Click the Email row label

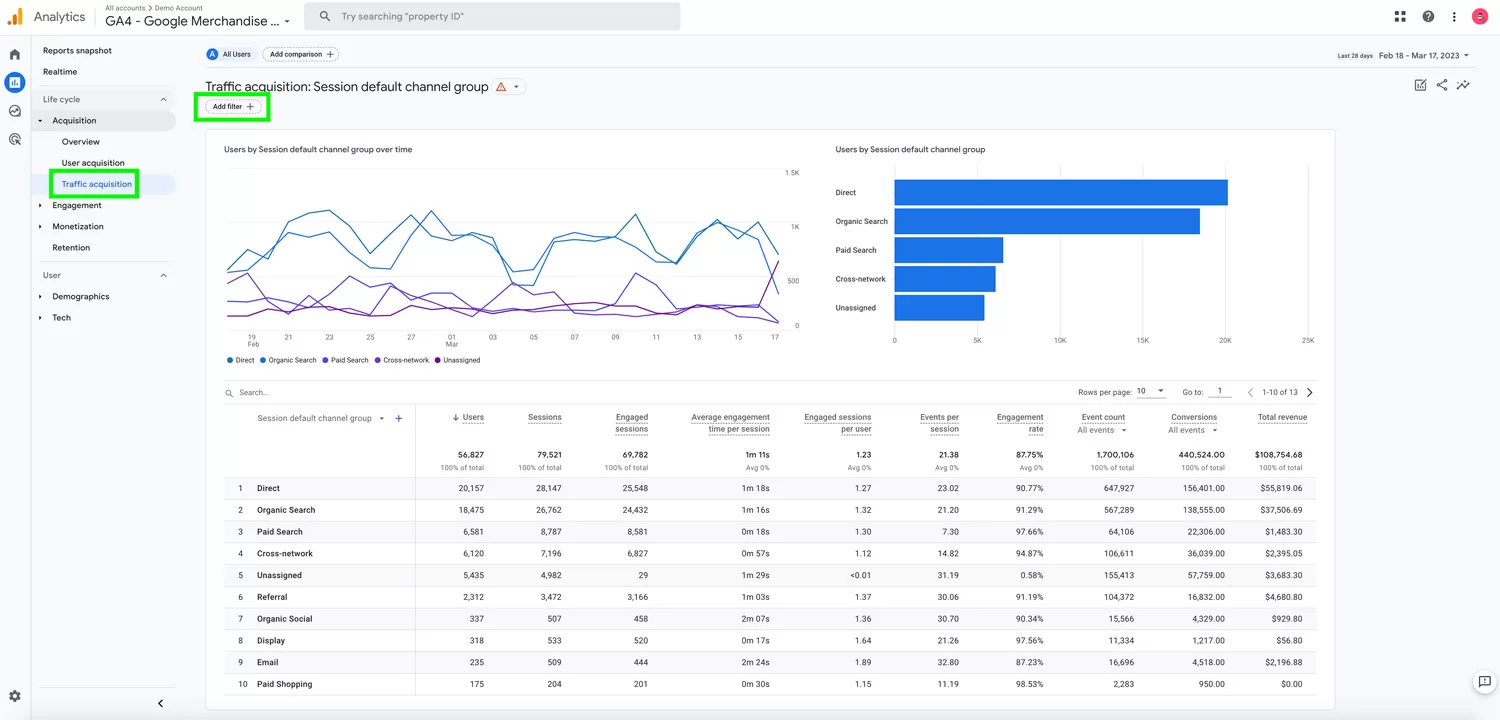267,662
